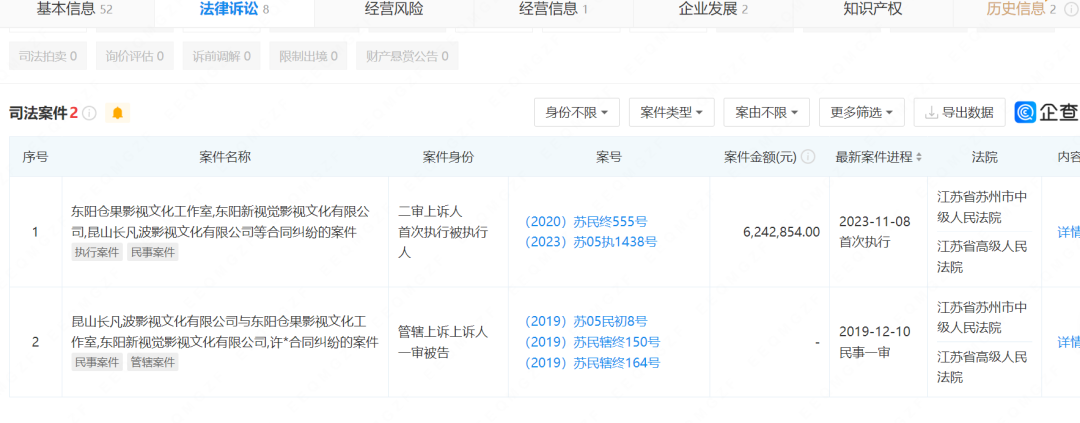Click 民事案件 tag in row 2
Image resolution: width=1080 pixels, height=423 pixels.
point(97,362)
